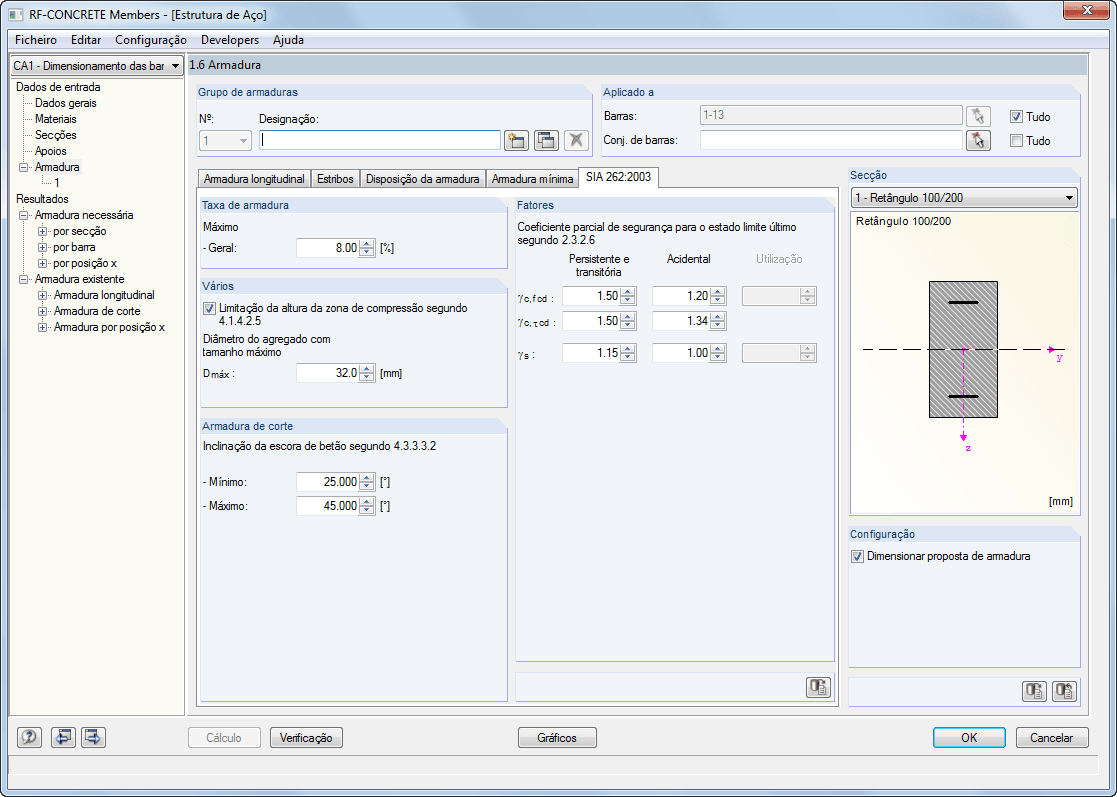Viewport: 1117px width, 797px height.
Task: Switch to the Armadura mínima tab
Action: point(532,179)
